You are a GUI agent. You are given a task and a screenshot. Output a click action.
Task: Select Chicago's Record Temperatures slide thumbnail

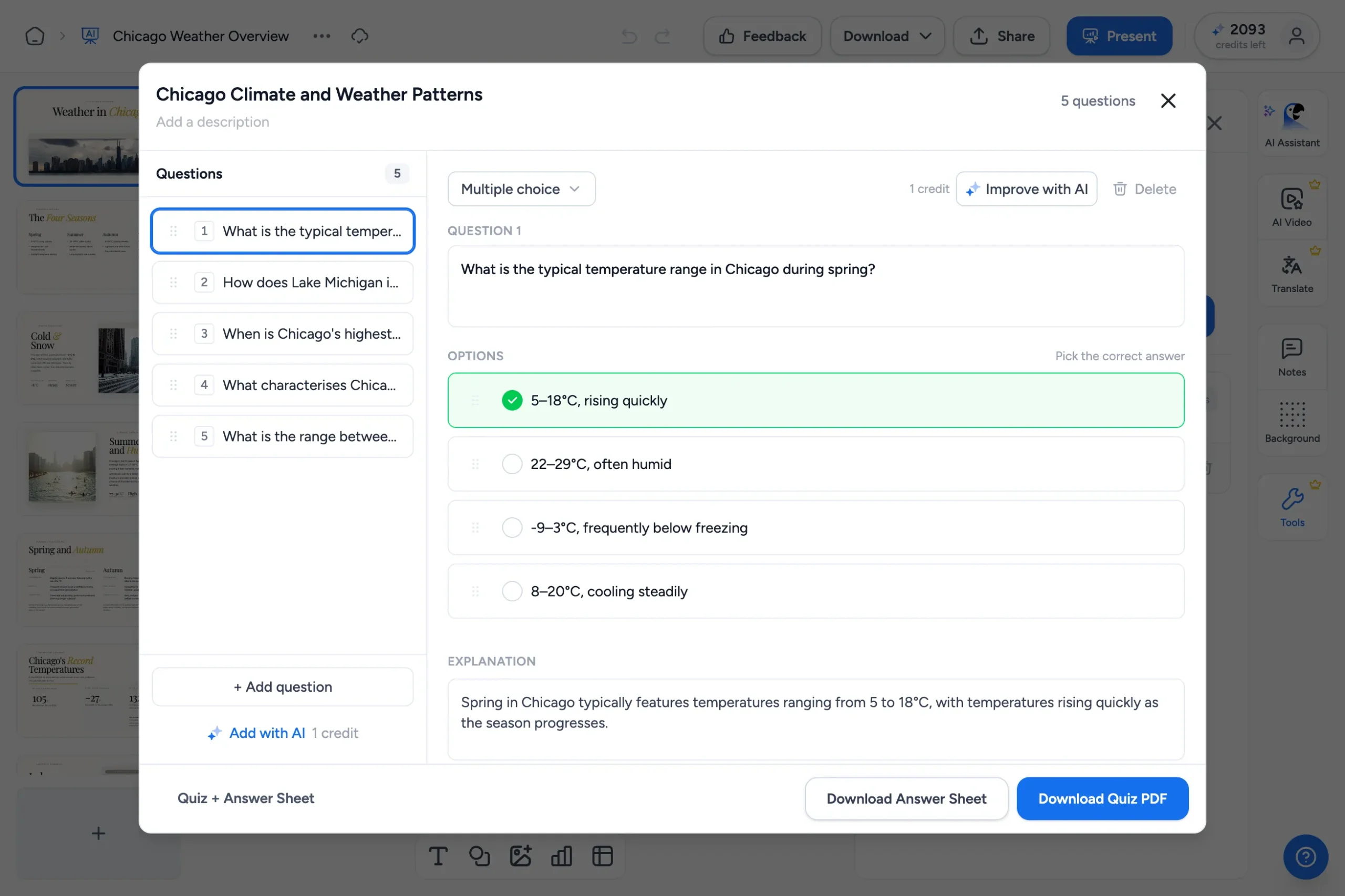coord(78,691)
